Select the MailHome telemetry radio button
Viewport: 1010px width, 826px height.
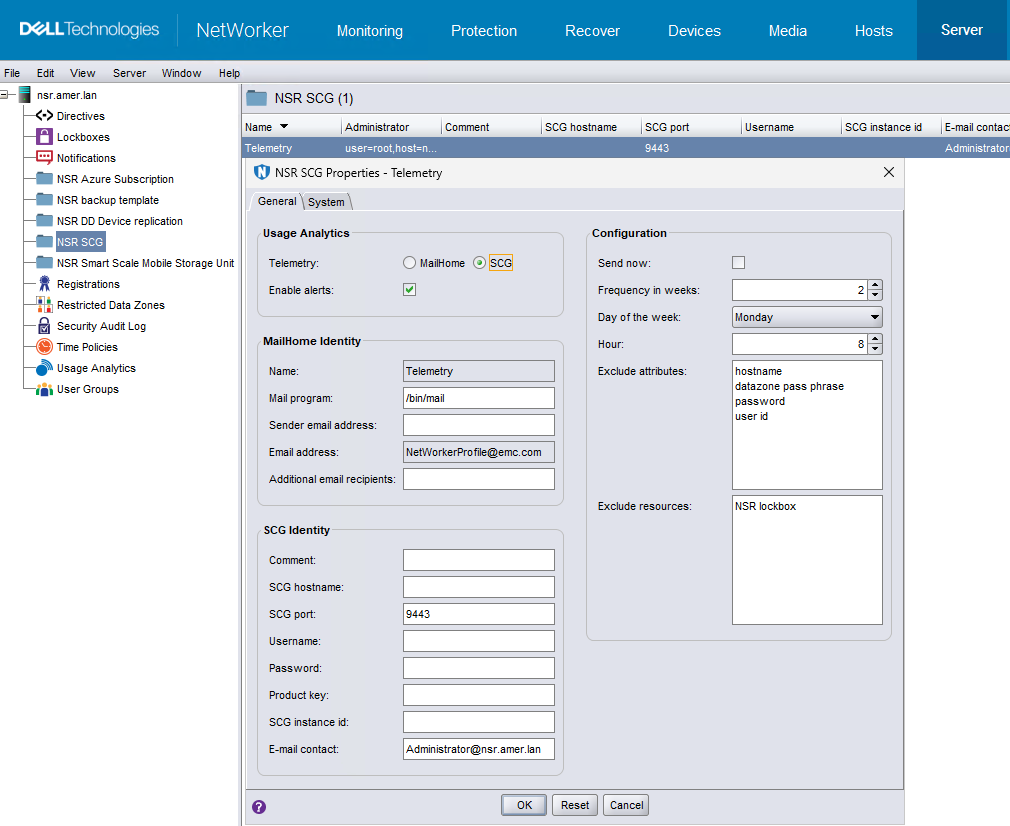tap(409, 263)
